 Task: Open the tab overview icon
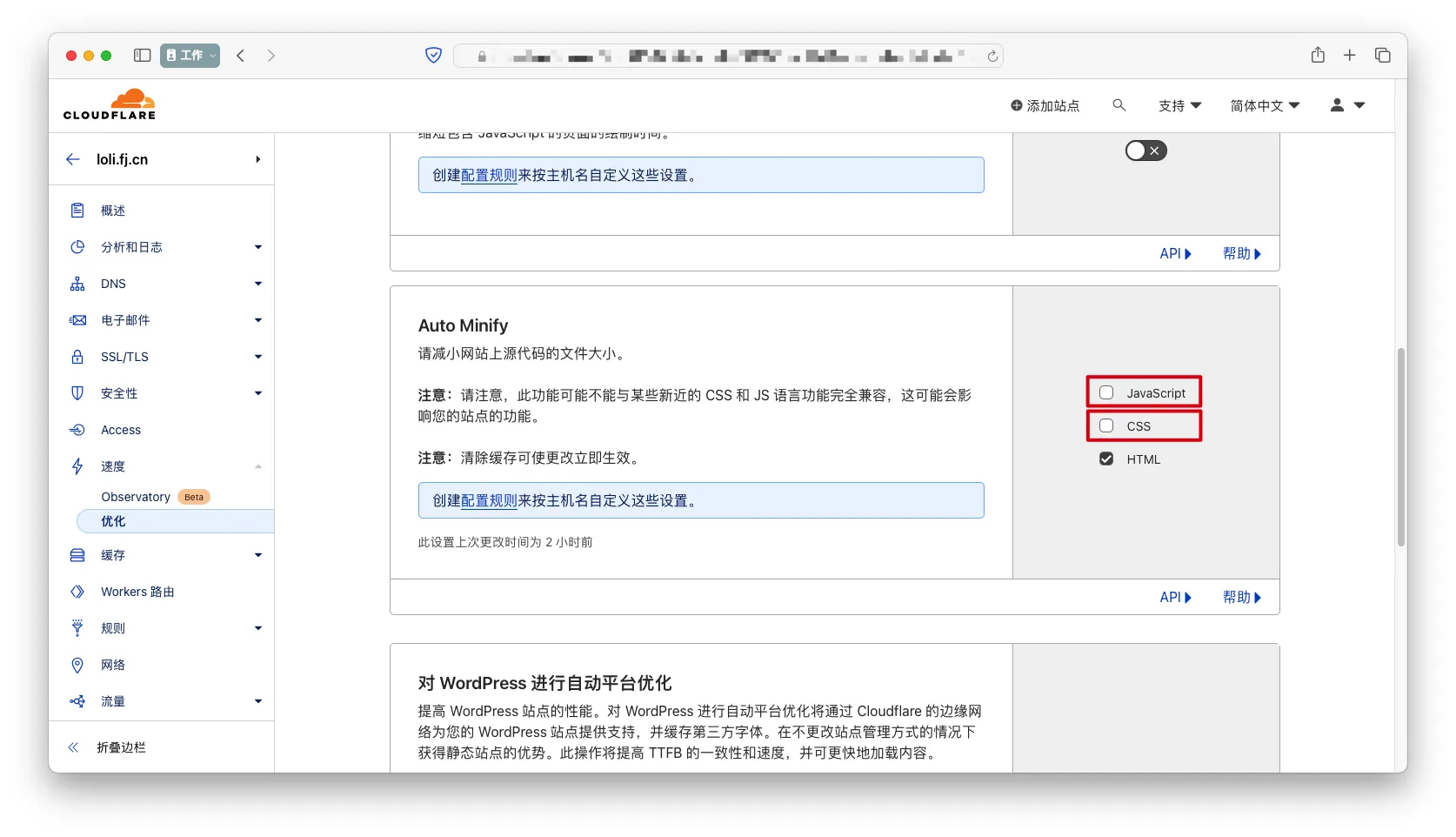pyautogui.click(x=1382, y=56)
